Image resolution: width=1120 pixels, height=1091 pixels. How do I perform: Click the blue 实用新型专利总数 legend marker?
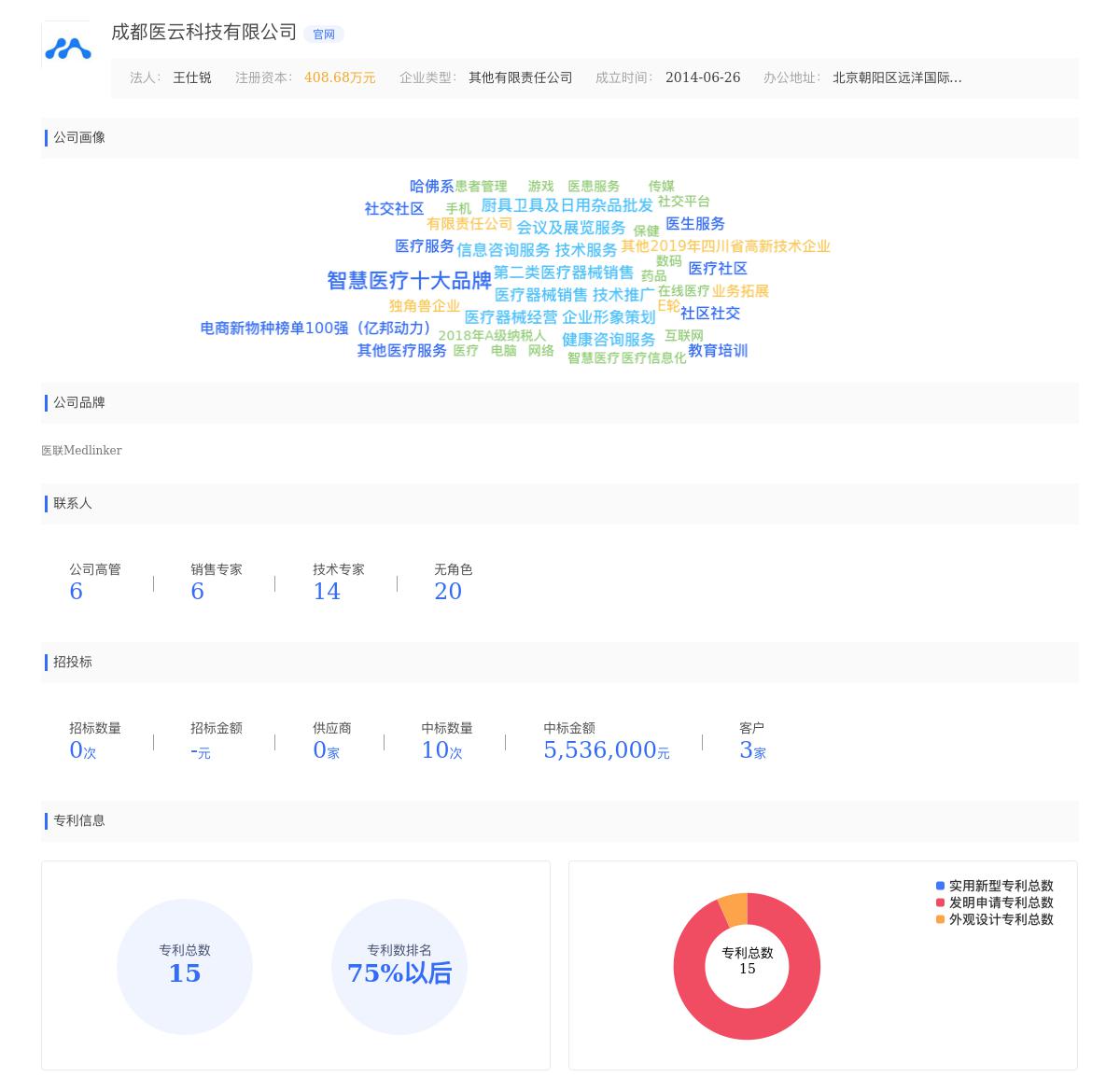(x=940, y=886)
